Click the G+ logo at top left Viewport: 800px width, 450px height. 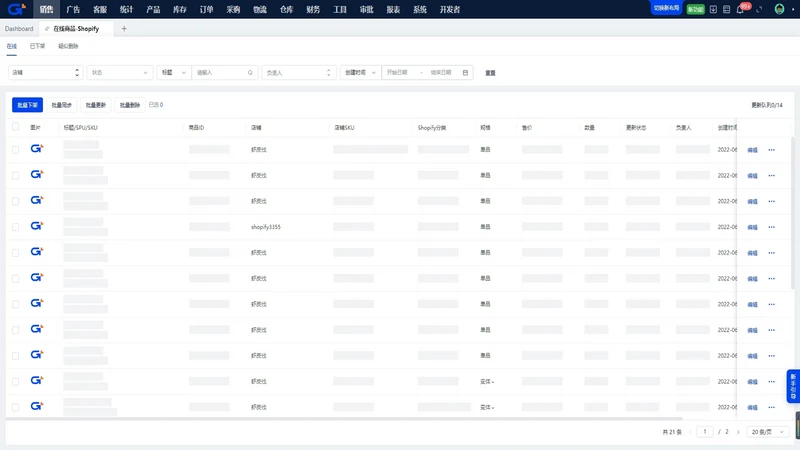16,9
